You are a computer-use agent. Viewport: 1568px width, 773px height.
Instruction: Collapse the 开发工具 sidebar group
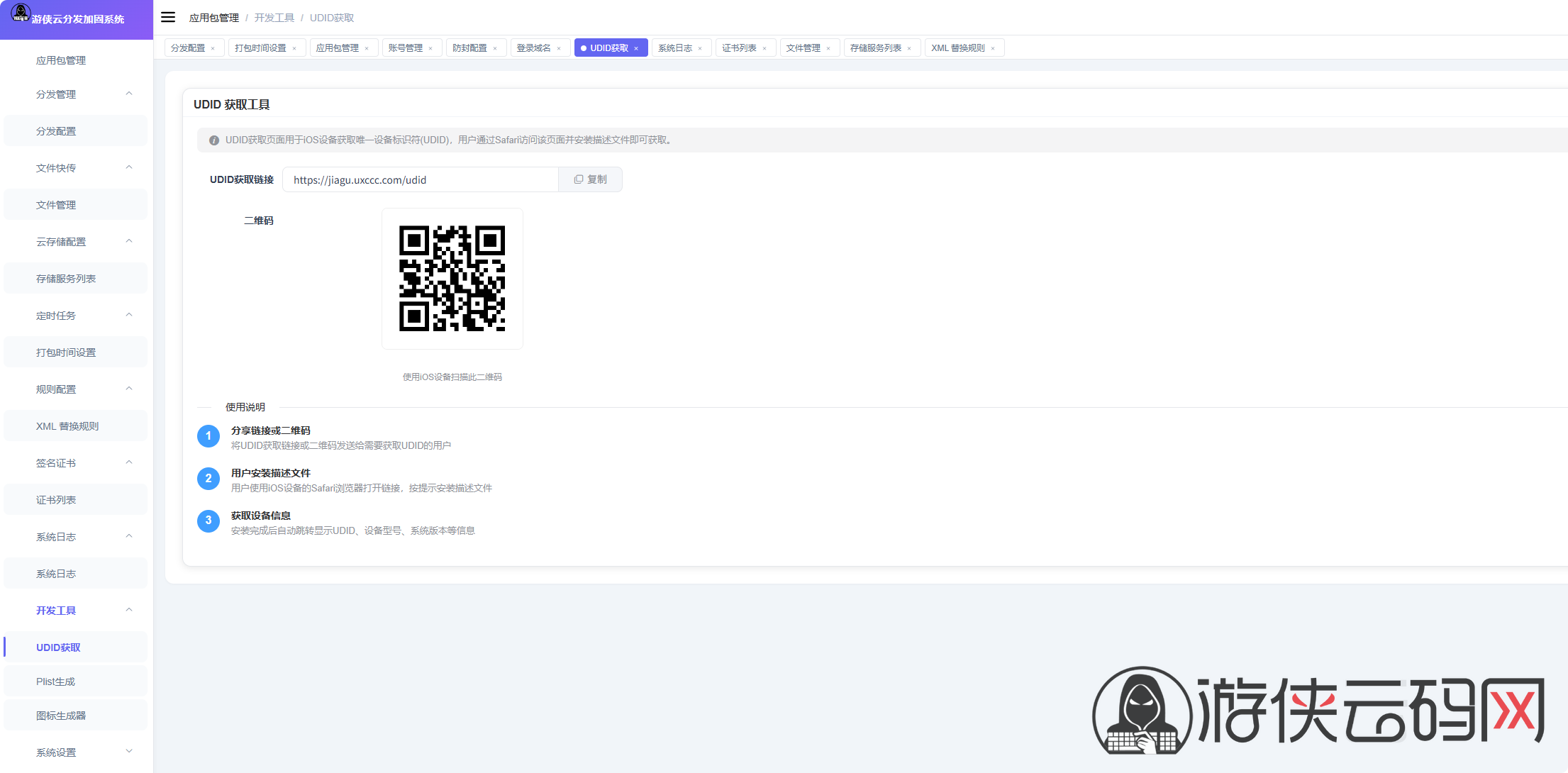click(x=129, y=610)
